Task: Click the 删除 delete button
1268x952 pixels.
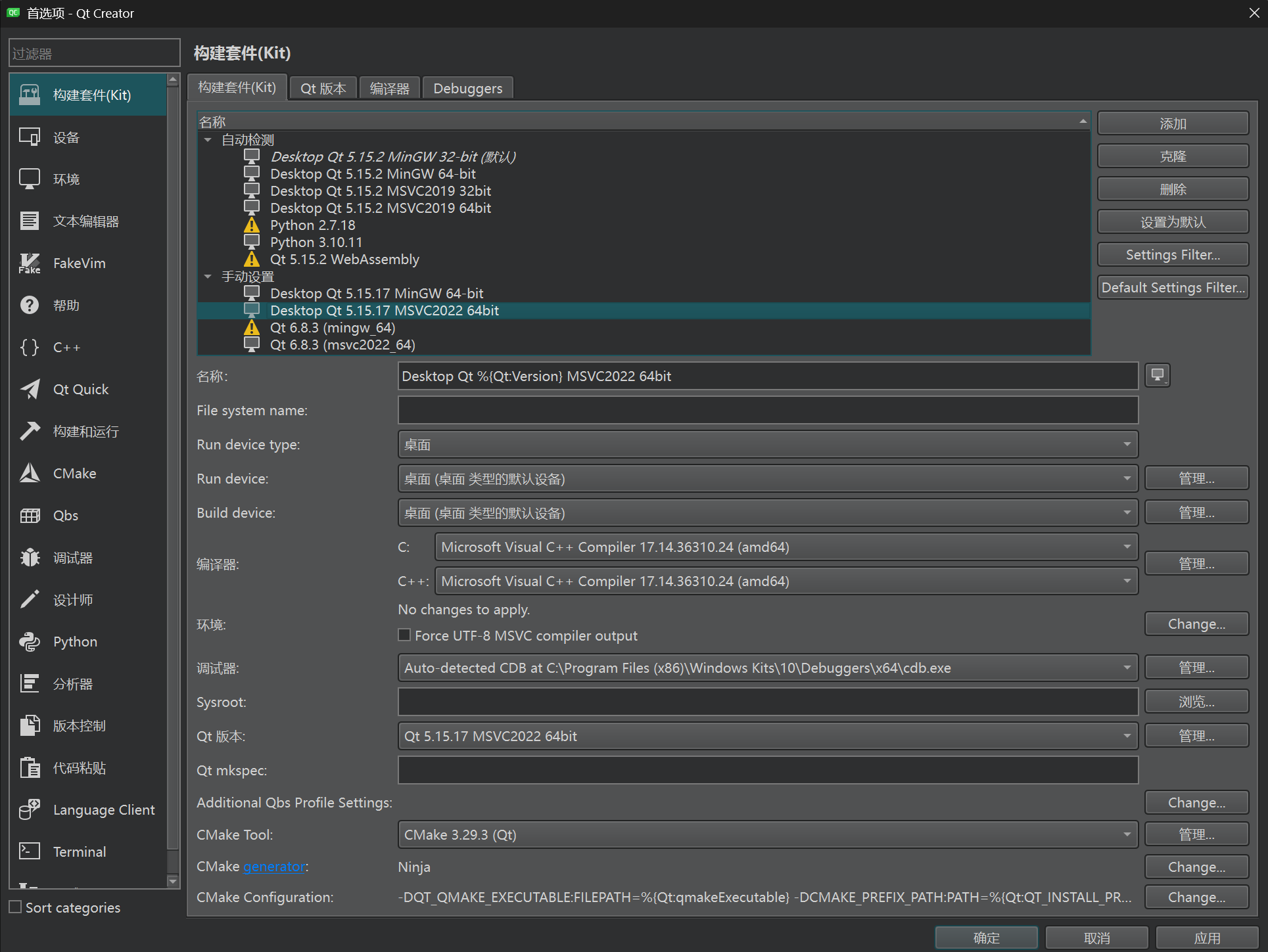Action: (x=1173, y=189)
